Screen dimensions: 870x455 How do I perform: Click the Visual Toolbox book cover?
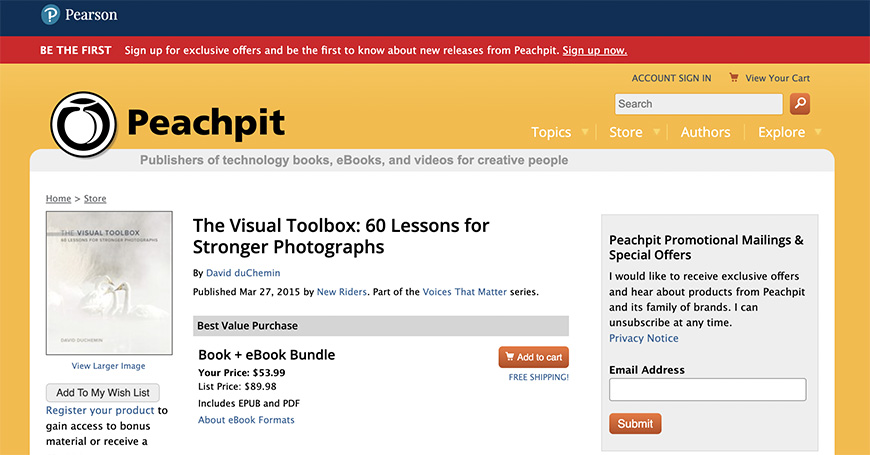[109, 283]
